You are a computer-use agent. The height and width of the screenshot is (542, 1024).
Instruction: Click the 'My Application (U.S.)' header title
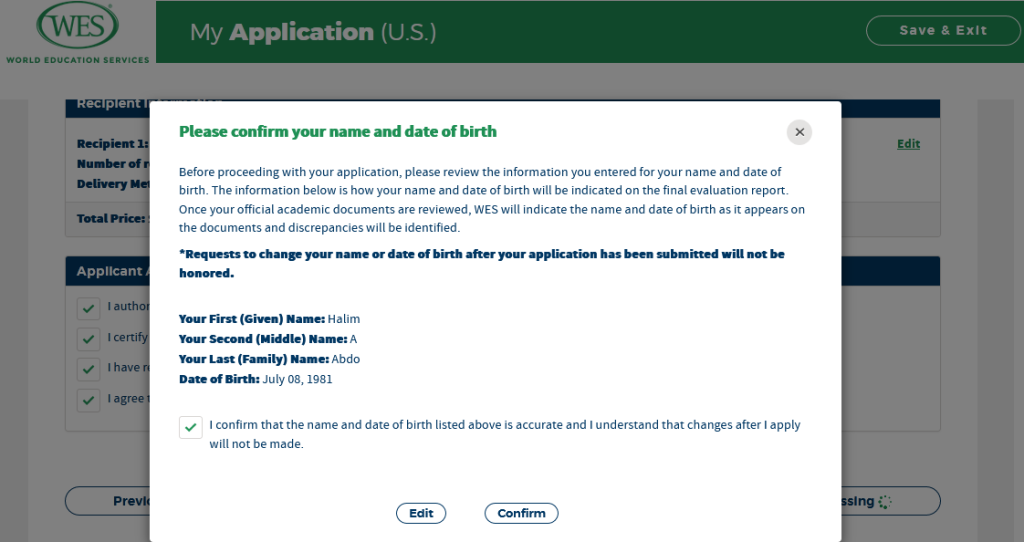click(313, 32)
